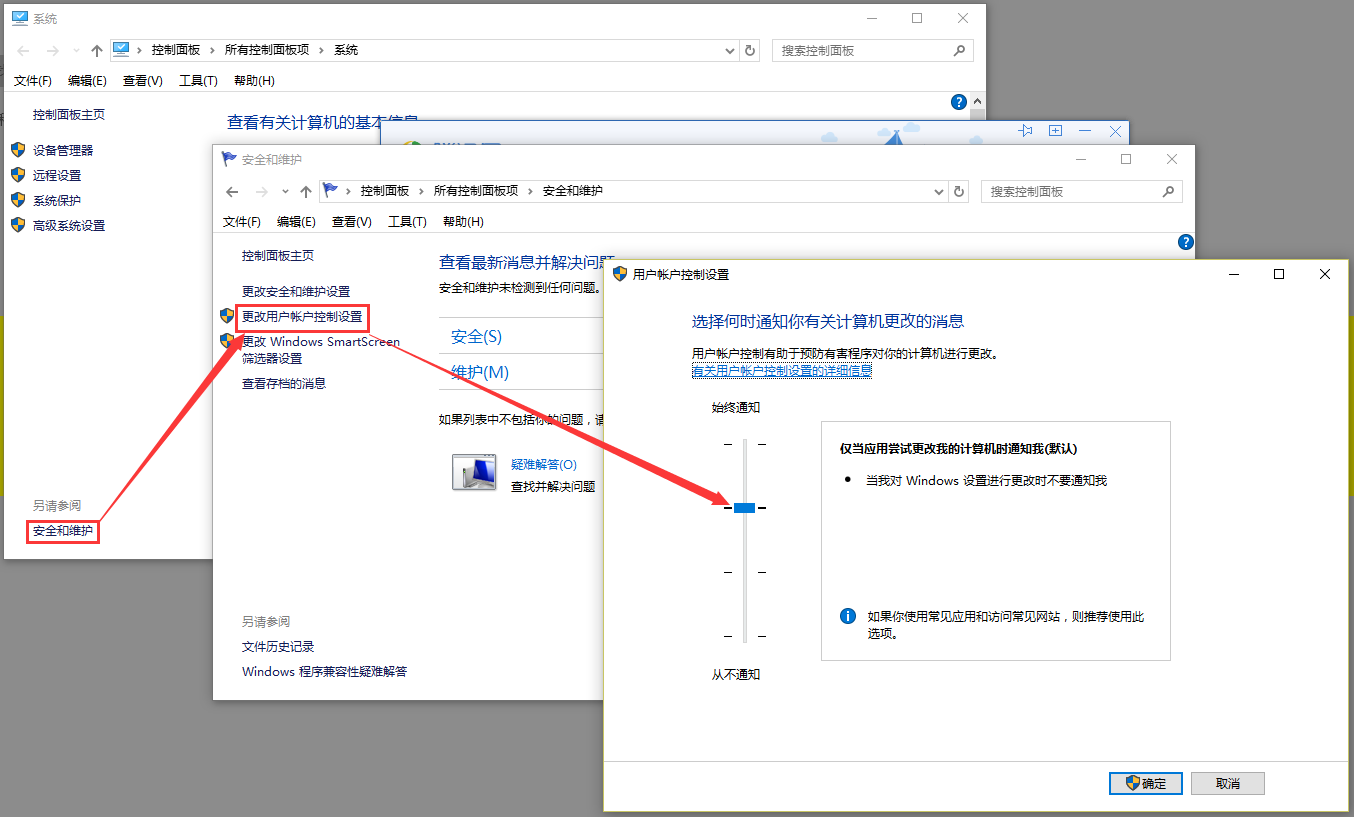
Task: Click search magnifier in System window
Action: 959,50
